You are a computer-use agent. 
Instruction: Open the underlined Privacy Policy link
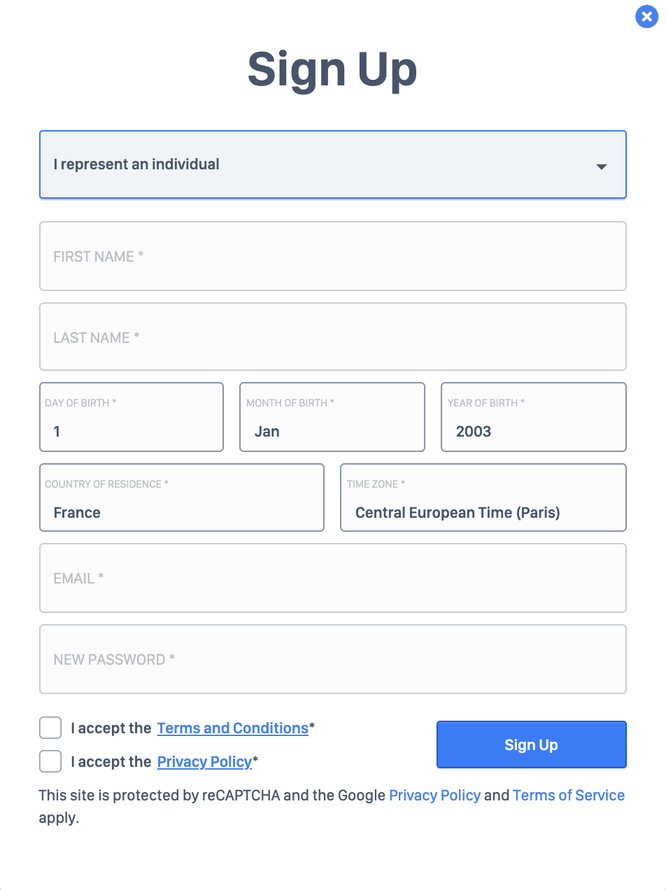point(204,762)
